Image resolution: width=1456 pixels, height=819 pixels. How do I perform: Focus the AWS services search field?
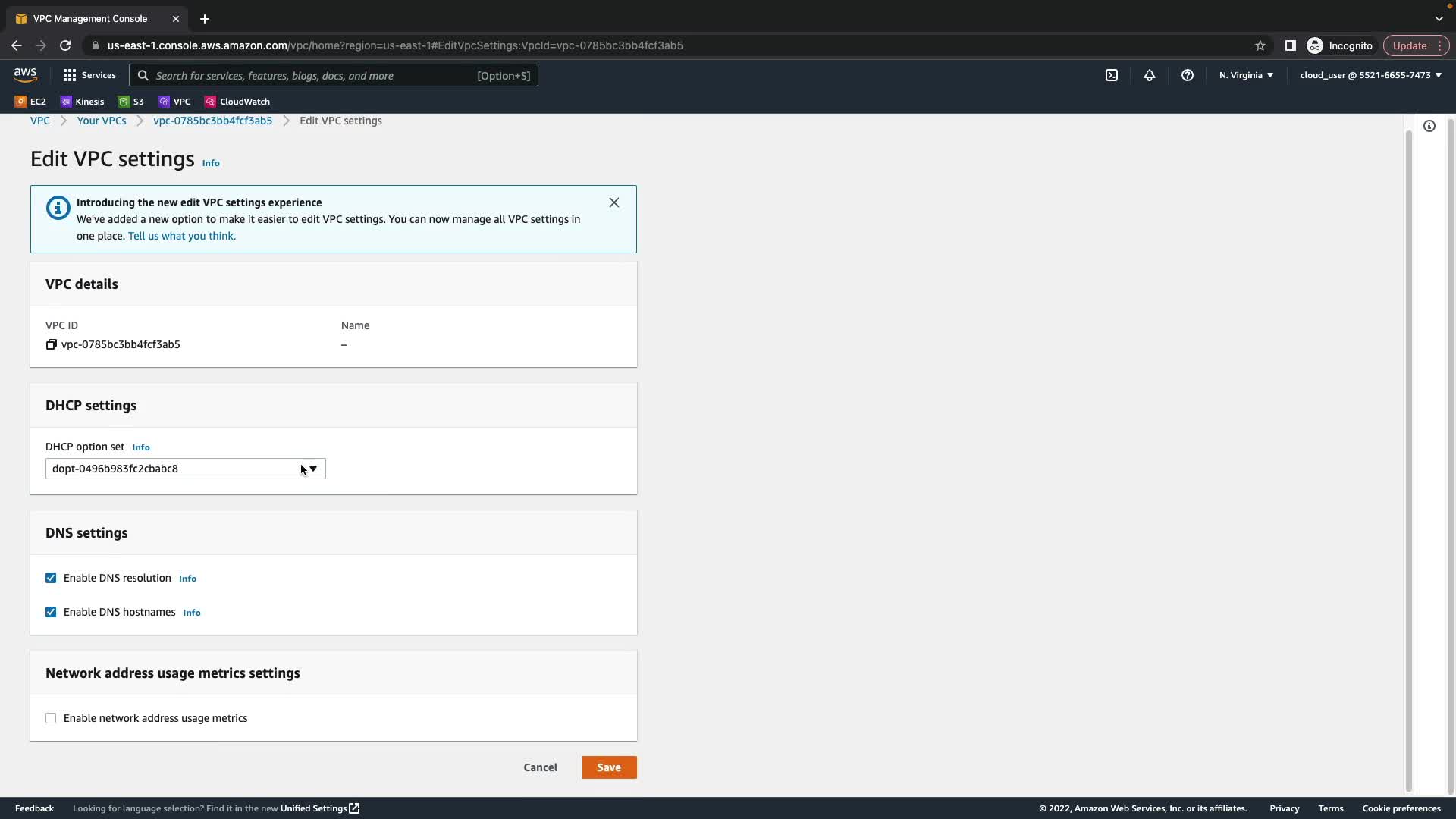coord(311,75)
